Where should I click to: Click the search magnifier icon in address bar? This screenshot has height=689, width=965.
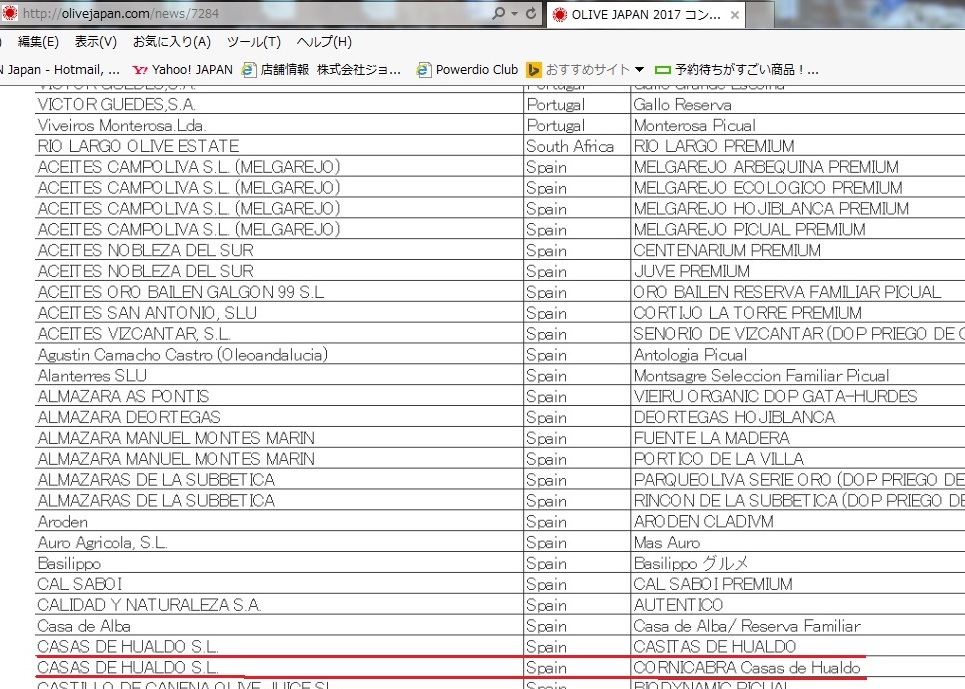point(499,13)
